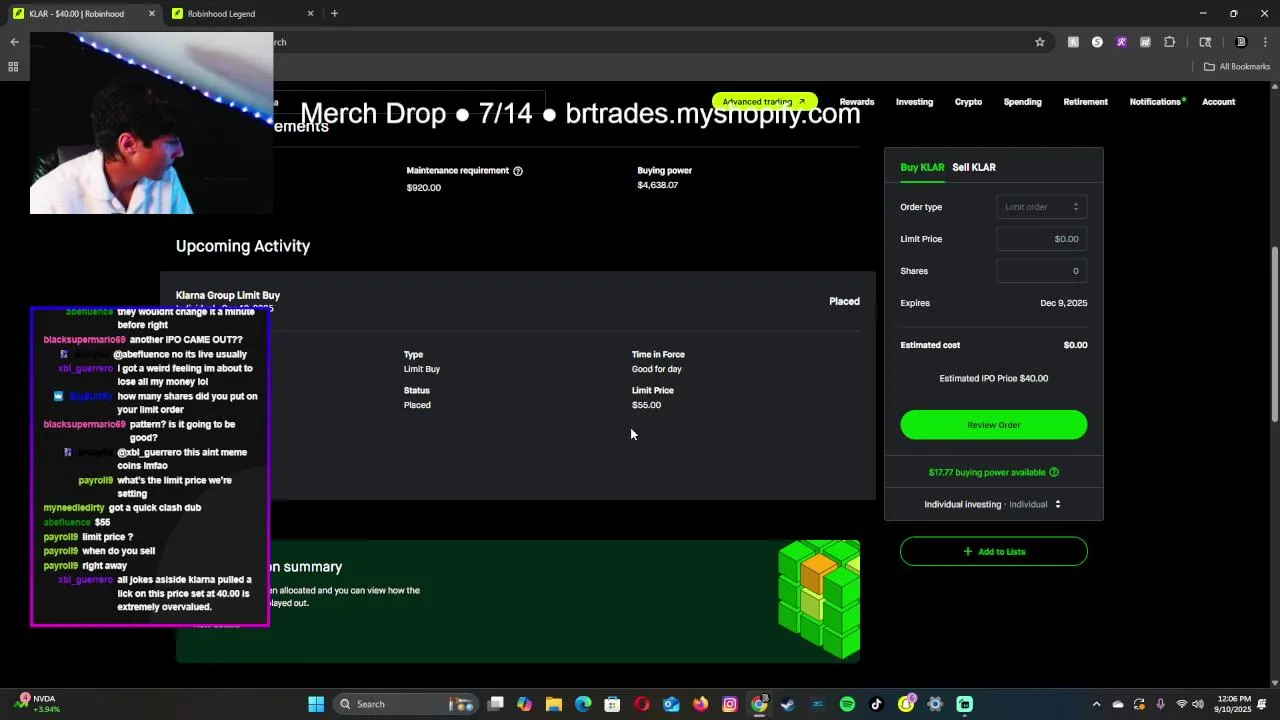This screenshot has width=1280, height=720.
Task: Click the 'Placed' order status label
Action: [844, 301]
